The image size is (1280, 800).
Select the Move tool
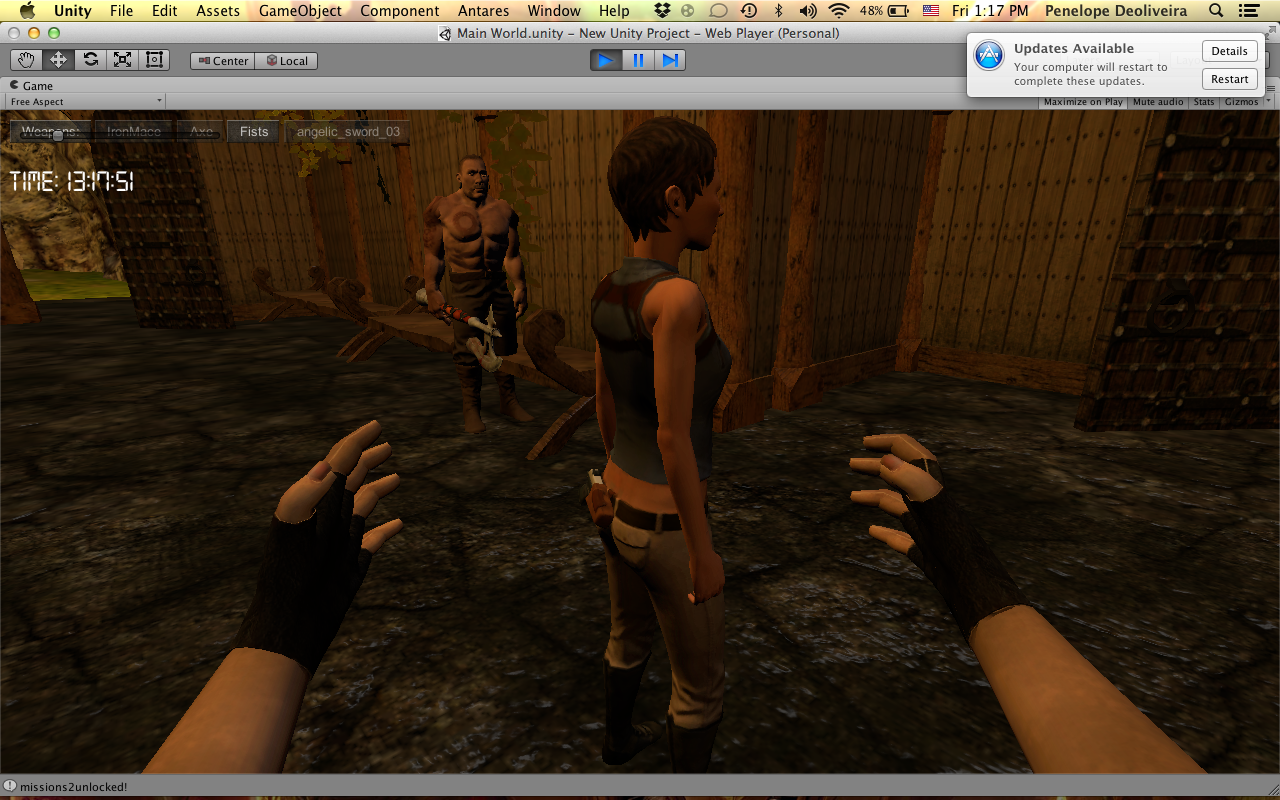pos(58,60)
